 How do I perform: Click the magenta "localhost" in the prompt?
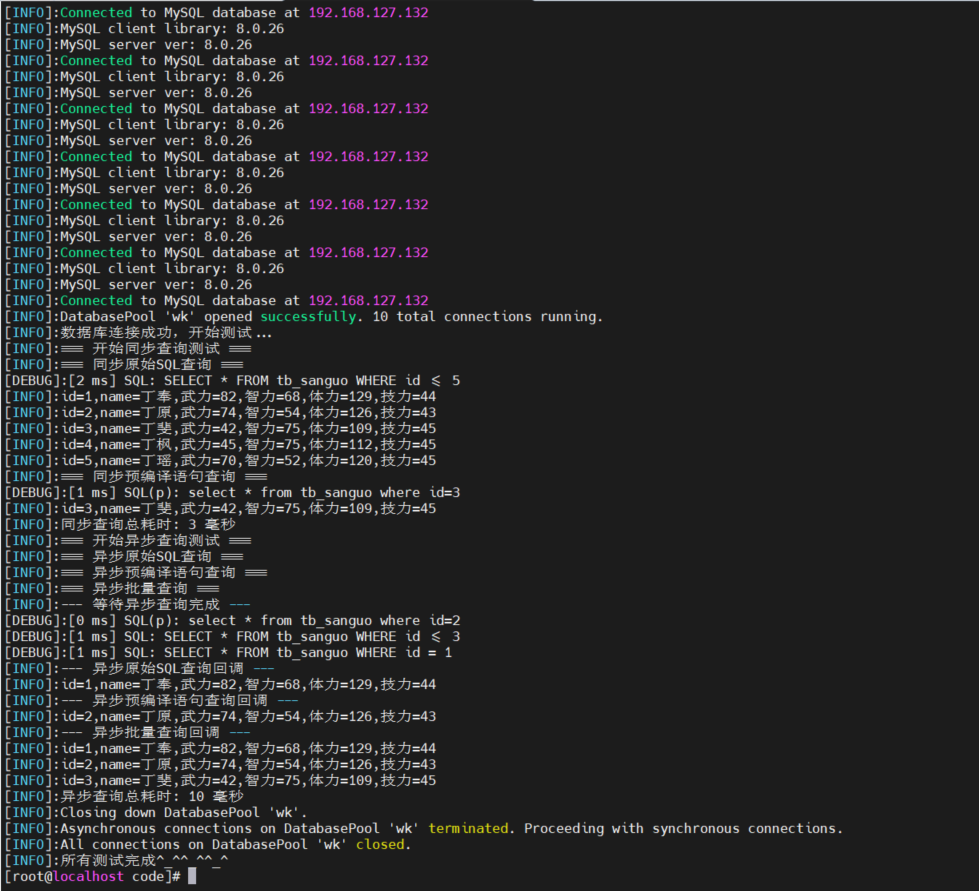point(88,877)
